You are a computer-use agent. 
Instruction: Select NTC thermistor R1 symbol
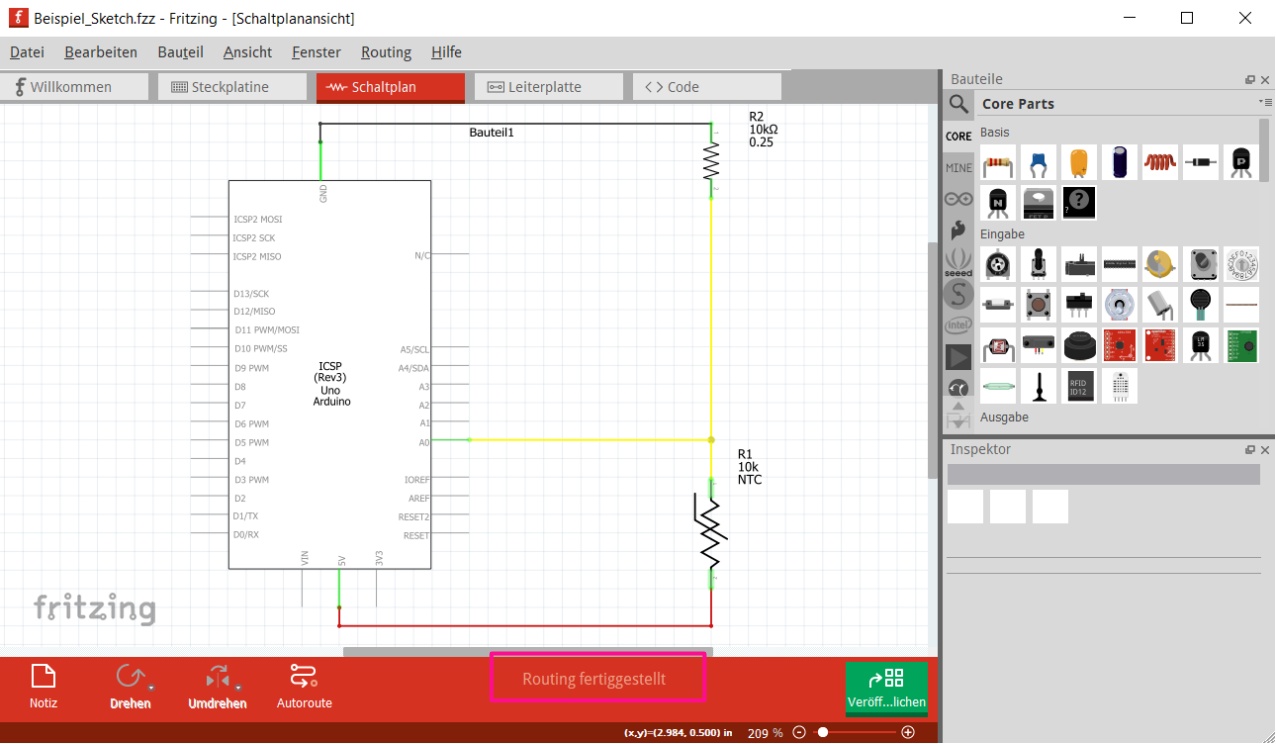click(x=711, y=533)
